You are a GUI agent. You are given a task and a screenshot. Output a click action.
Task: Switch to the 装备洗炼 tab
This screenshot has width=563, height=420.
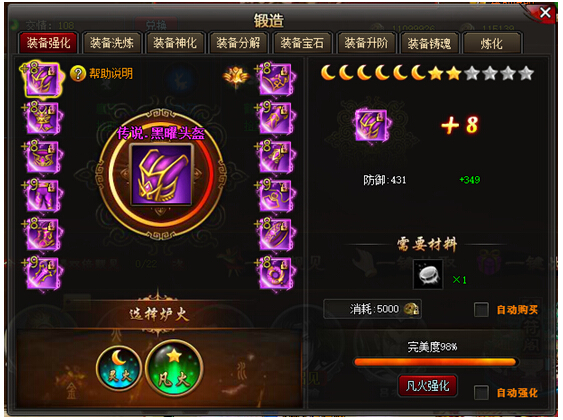pos(112,43)
